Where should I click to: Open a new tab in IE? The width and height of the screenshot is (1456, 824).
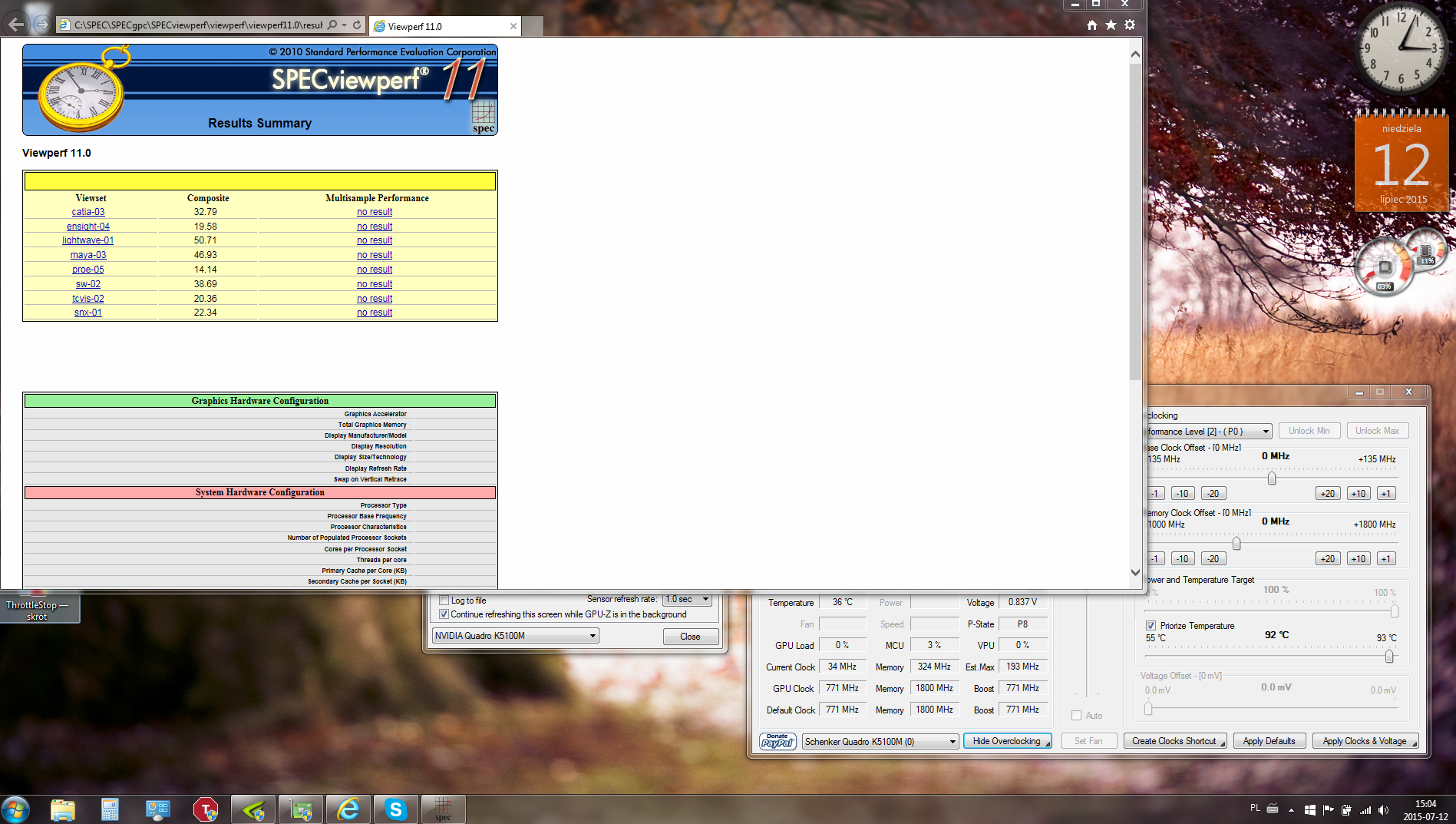click(533, 26)
